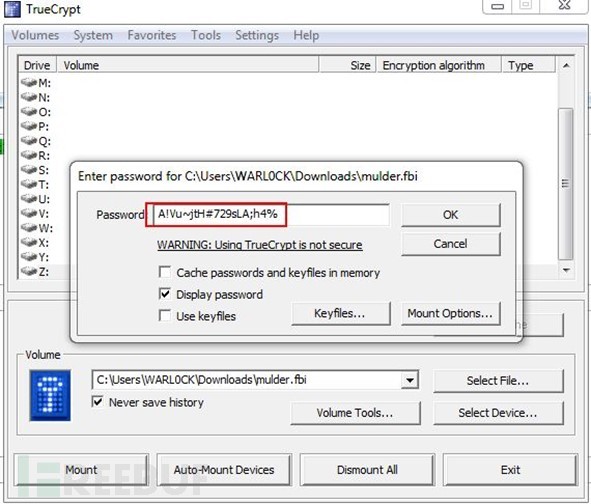Enable Cache passwords and keyfiles in memory

point(165,272)
